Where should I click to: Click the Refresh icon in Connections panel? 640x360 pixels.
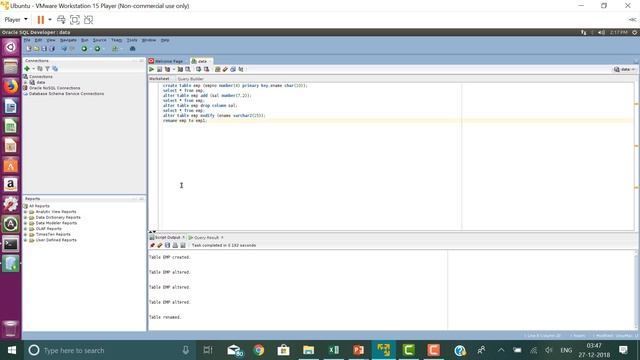tap(40, 69)
